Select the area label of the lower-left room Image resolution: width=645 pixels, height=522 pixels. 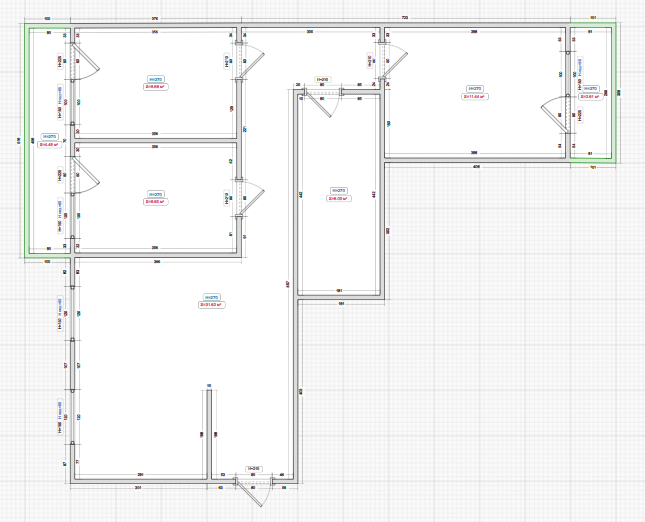tap(155, 202)
